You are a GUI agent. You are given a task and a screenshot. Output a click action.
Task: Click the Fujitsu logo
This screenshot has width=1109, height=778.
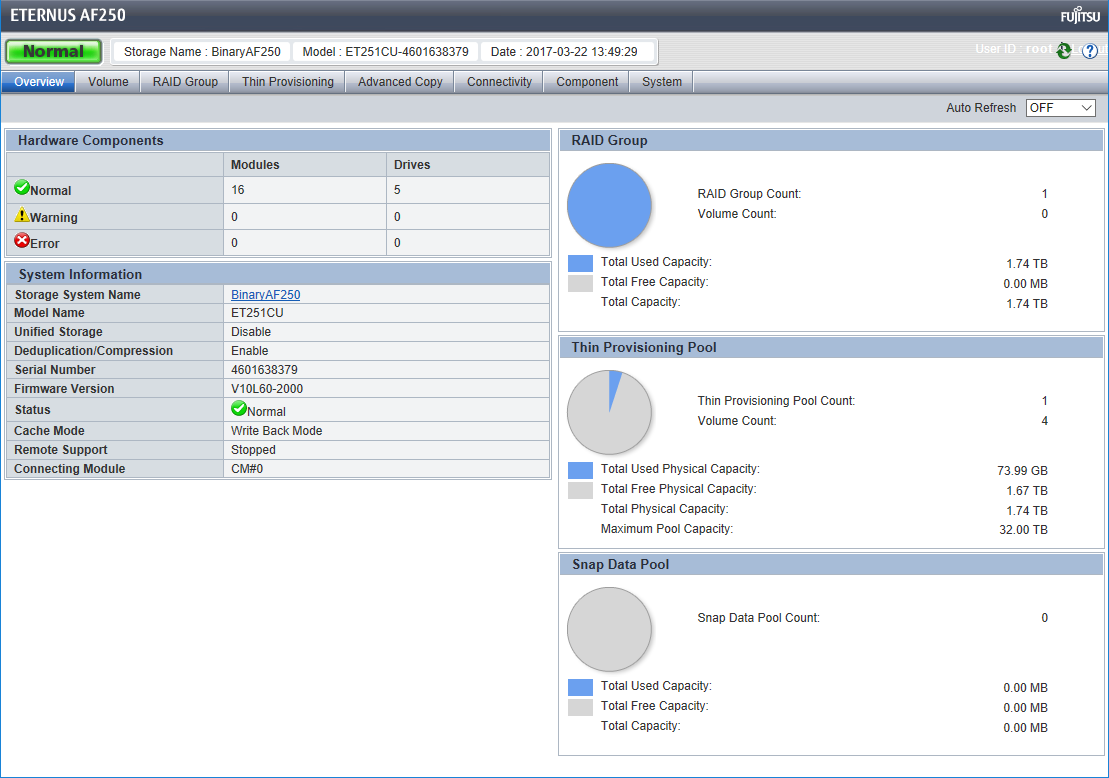coord(1081,16)
